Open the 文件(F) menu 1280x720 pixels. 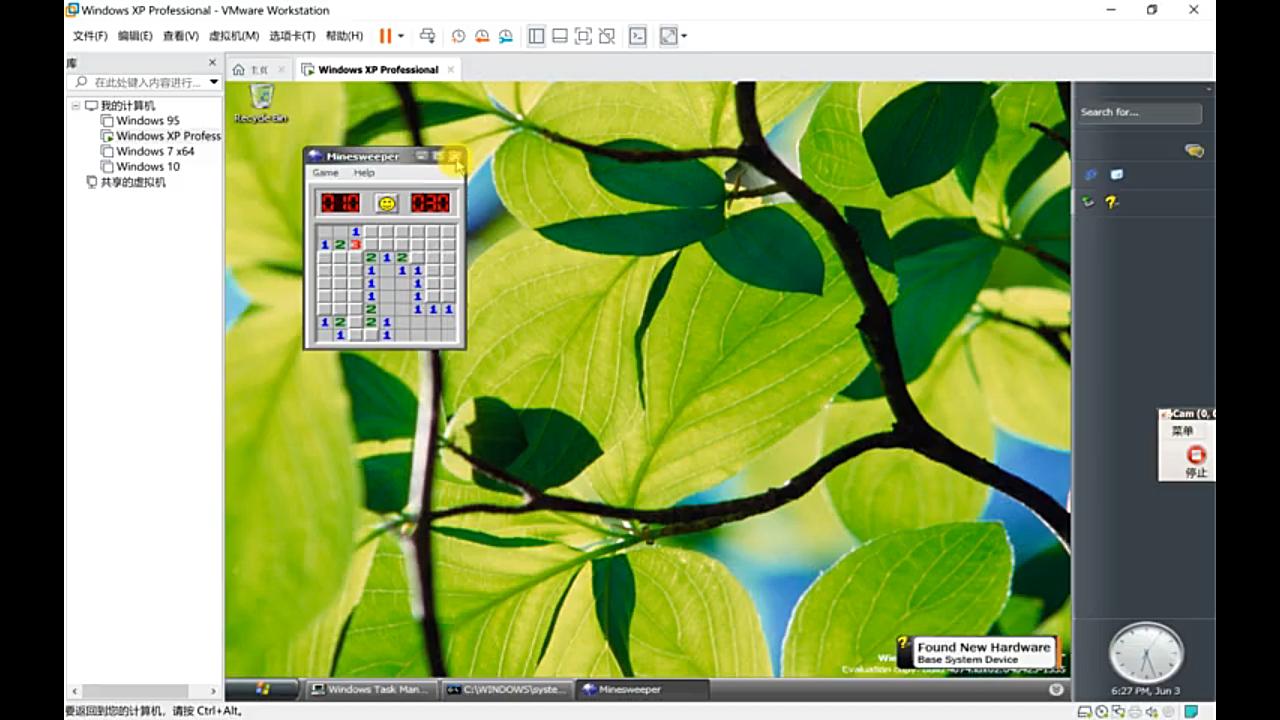(90, 36)
